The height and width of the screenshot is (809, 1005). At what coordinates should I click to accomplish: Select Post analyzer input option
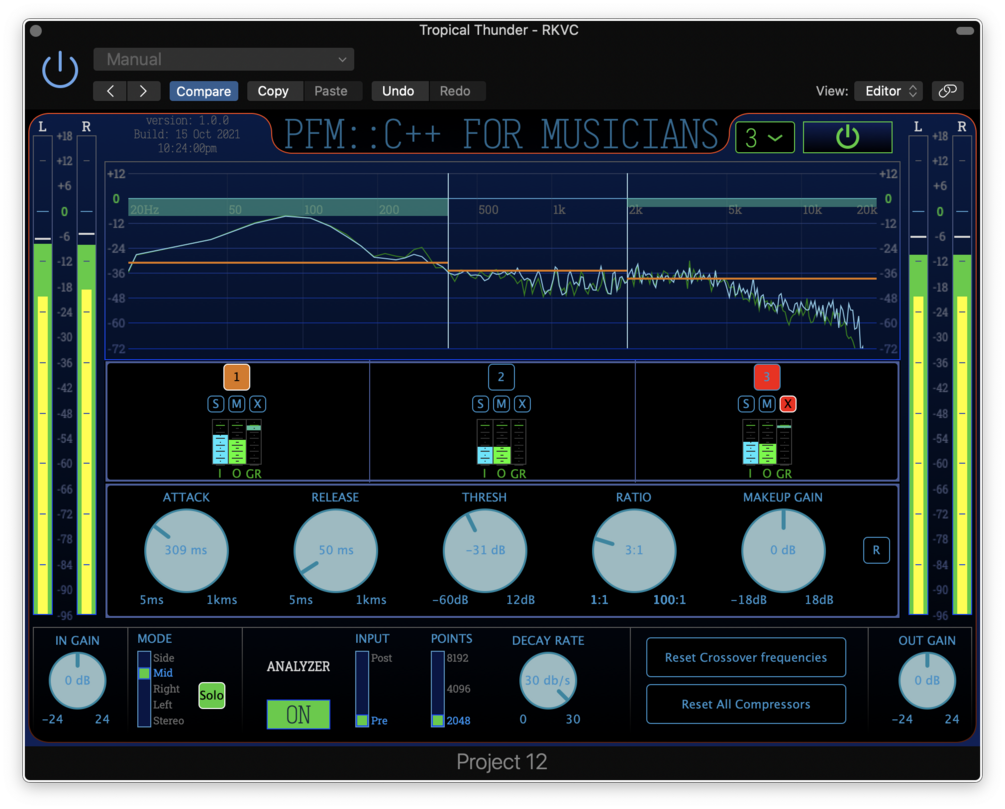pyautogui.click(x=381, y=658)
